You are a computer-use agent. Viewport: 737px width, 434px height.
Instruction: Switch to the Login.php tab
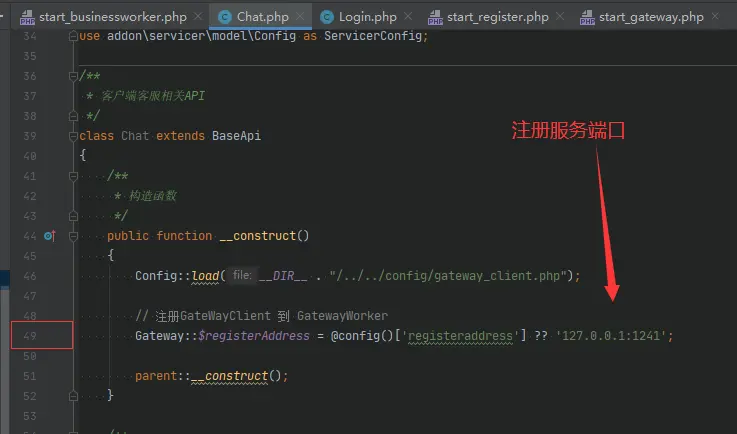pyautogui.click(x=366, y=17)
